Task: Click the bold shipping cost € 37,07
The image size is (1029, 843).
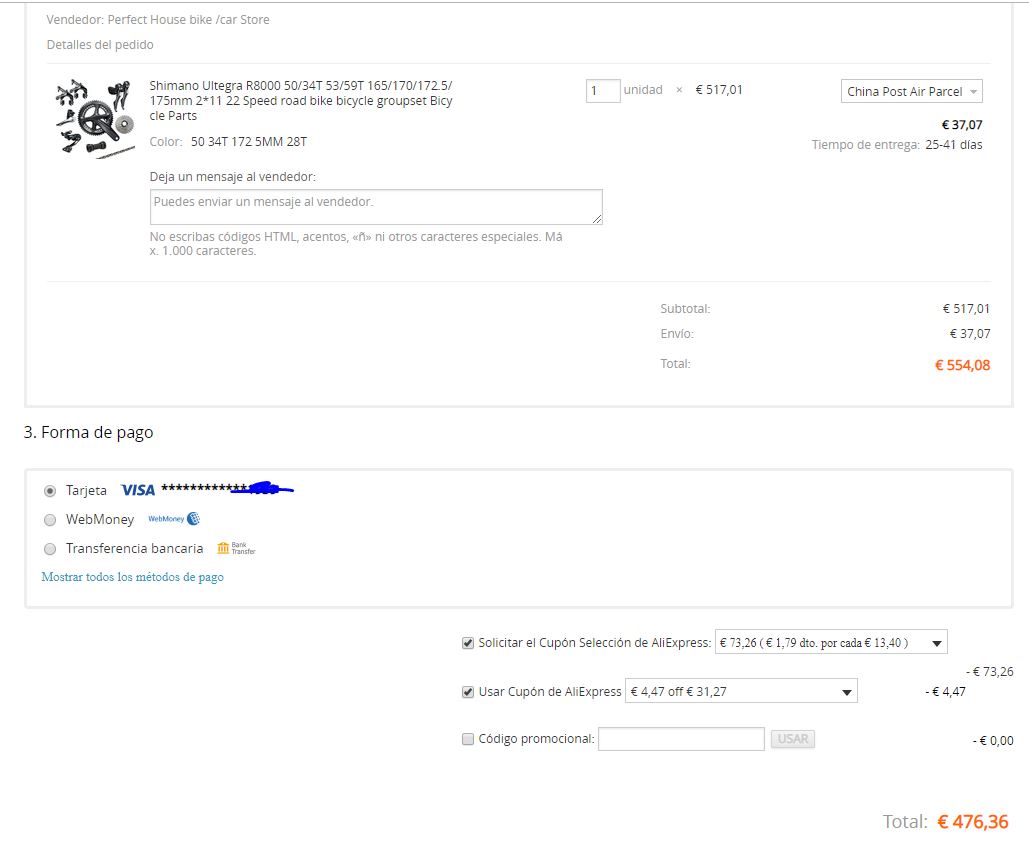Action: [x=962, y=125]
